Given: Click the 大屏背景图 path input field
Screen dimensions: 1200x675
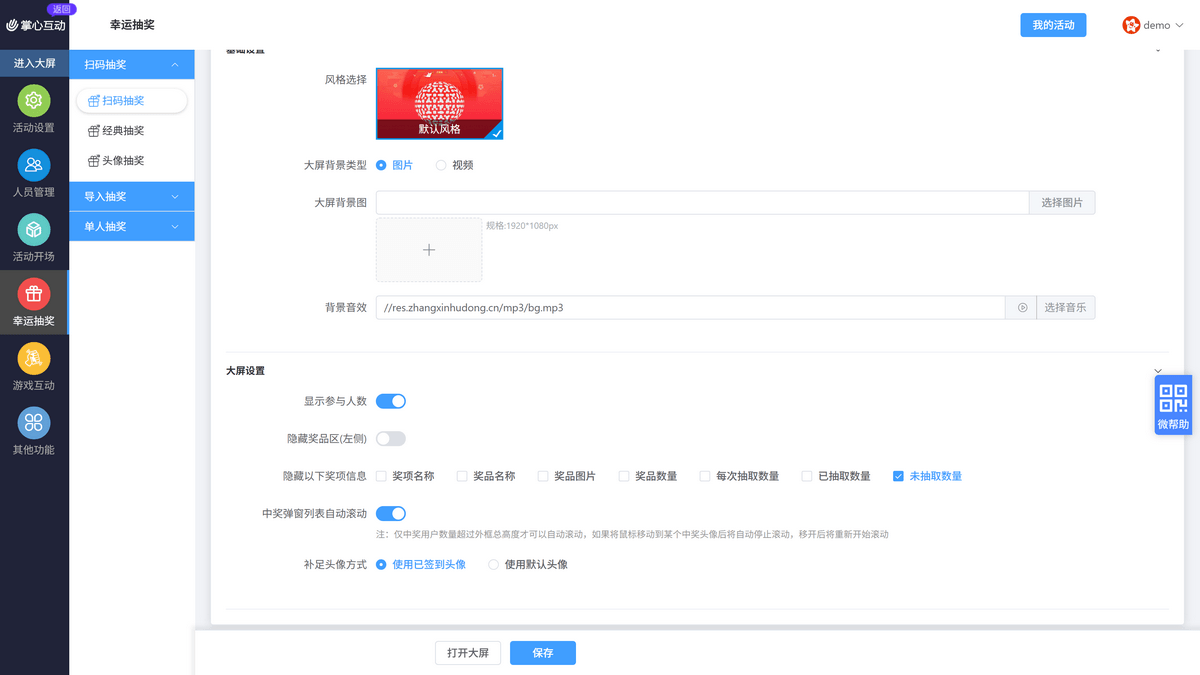Looking at the screenshot, I should (703, 203).
